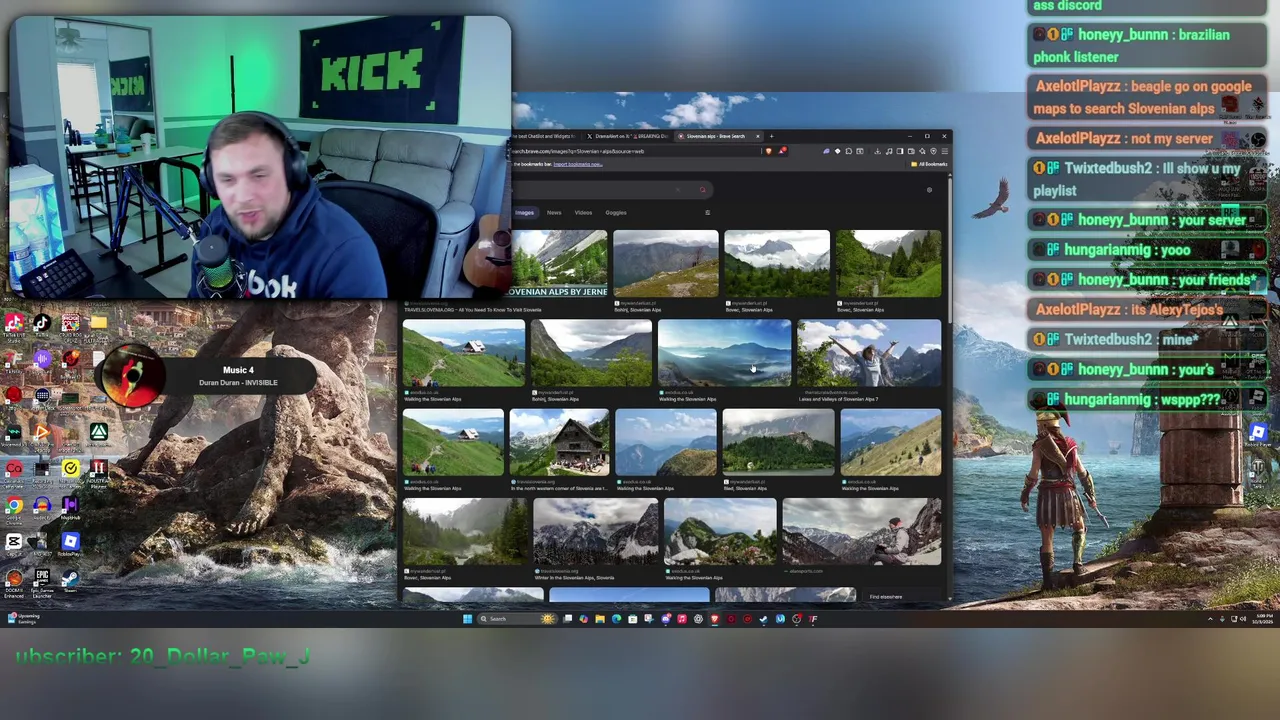This screenshot has width=1280, height=720.
Task: Launch Google Chrome from the desktop
Action: pos(14,506)
